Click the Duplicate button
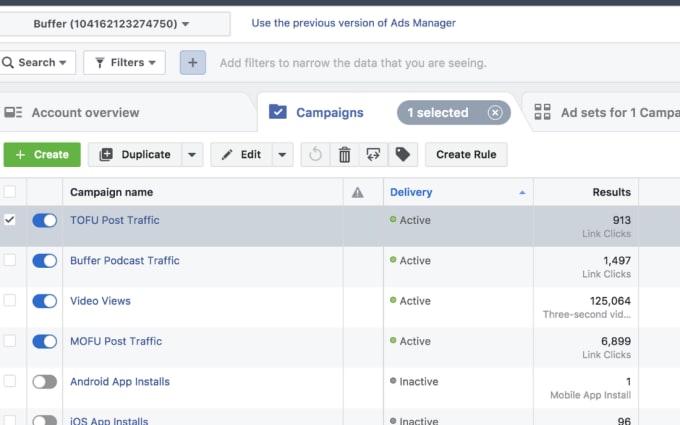This screenshot has height=425, width=680. pyautogui.click(x=135, y=154)
